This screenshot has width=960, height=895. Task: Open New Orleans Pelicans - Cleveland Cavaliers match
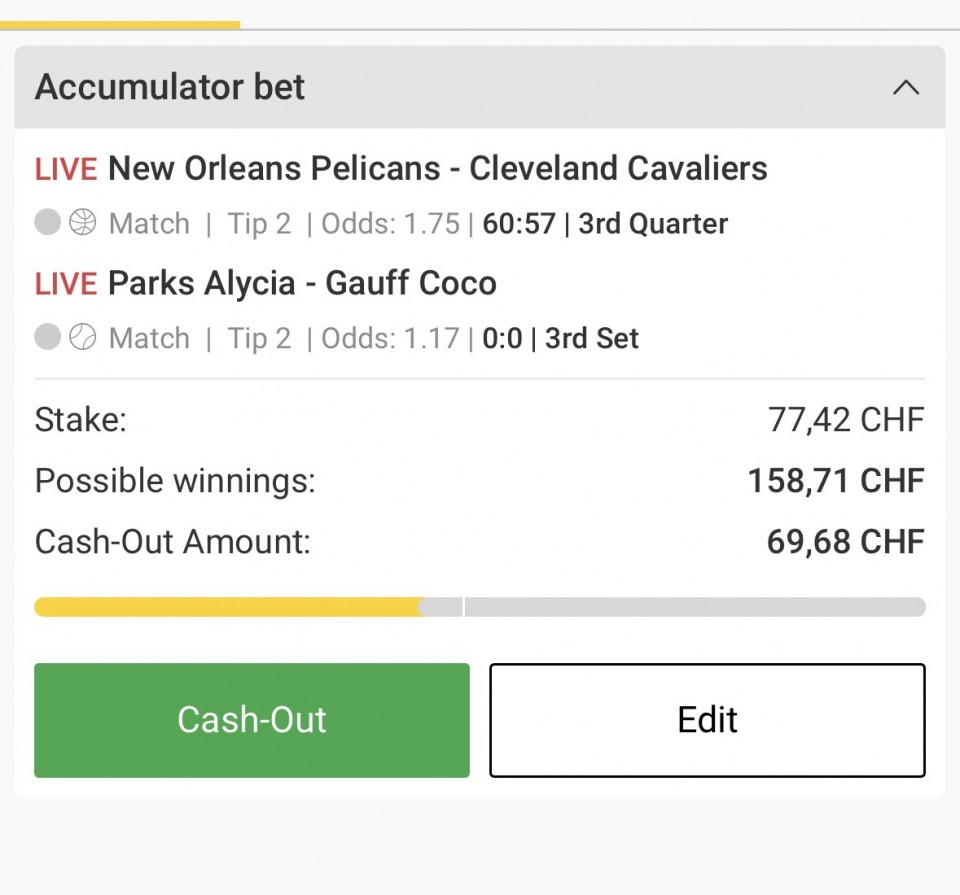point(437,168)
